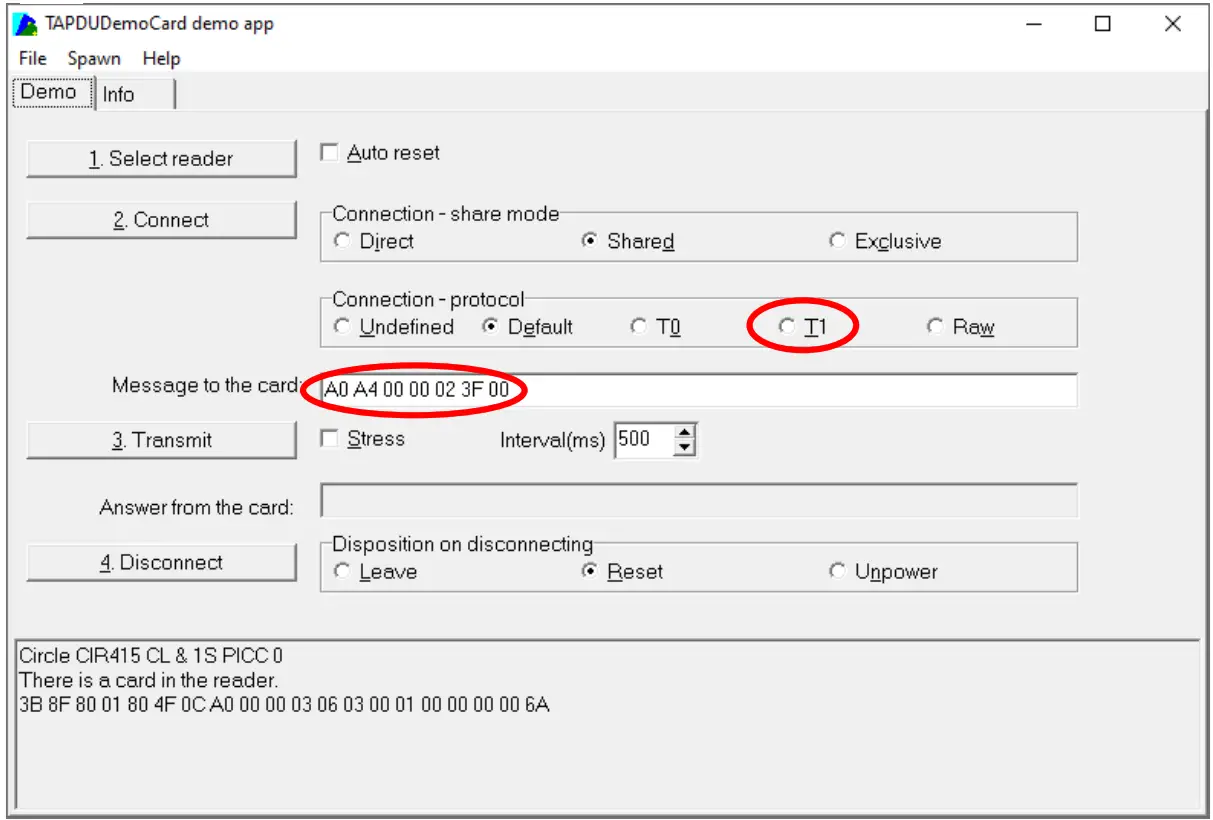Select Unpower disposition on disconnecting
The image size is (1213, 820).
click(883, 572)
